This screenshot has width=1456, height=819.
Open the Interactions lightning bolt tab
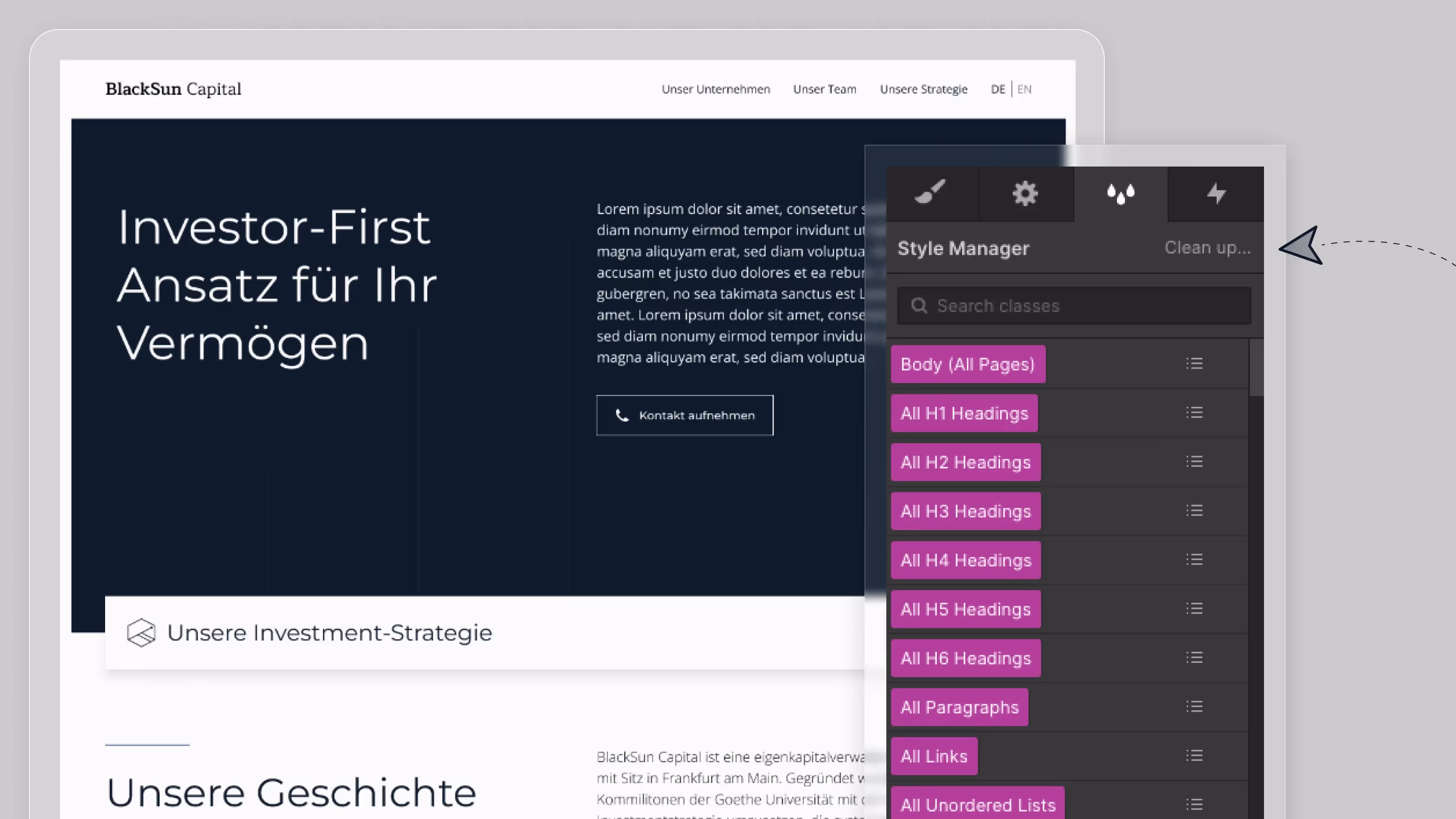(1216, 193)
